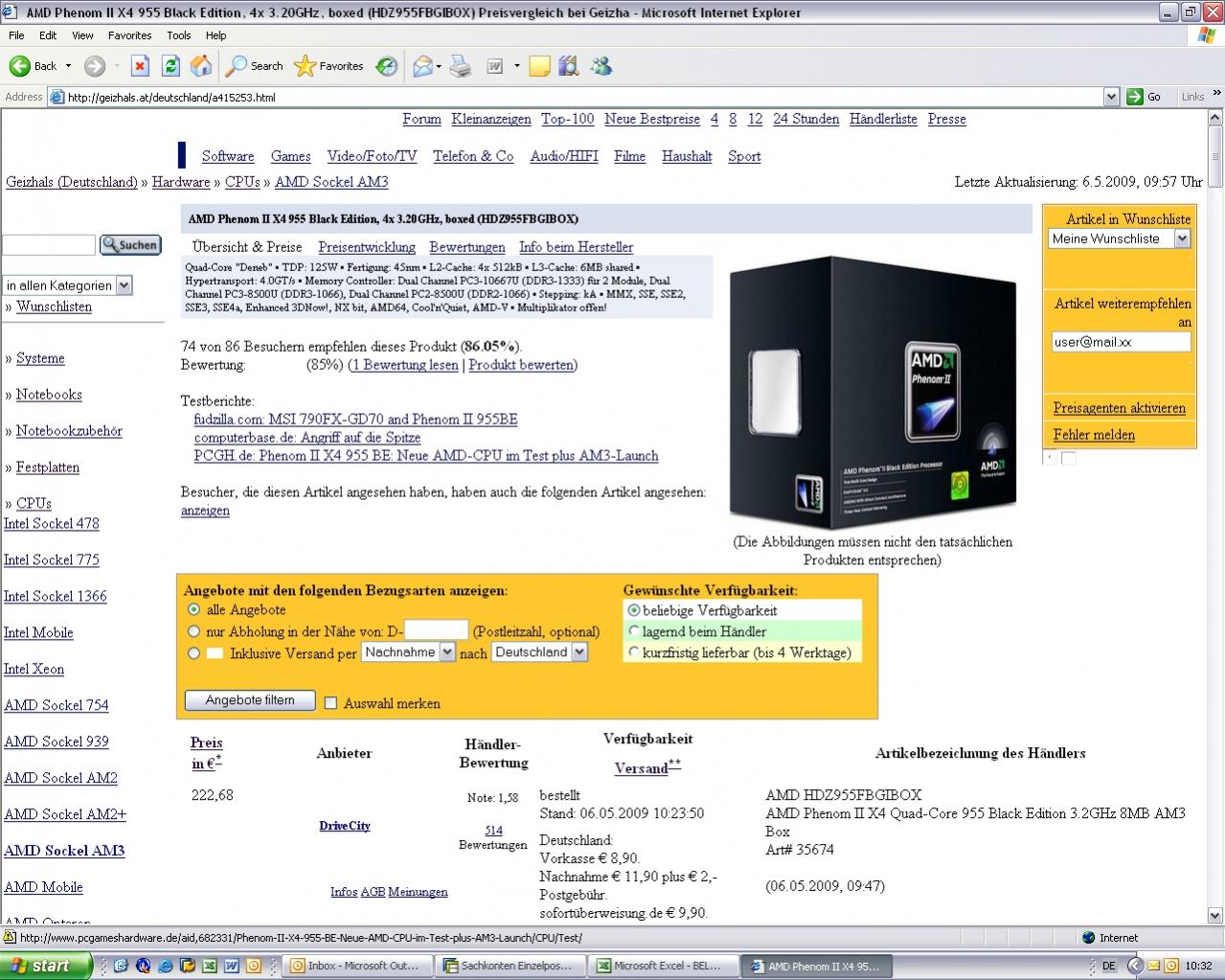Open the 'Preisagenten aktivieren' link
Viewport: 1225px width, 980px height.
[x=1119, y=408]
